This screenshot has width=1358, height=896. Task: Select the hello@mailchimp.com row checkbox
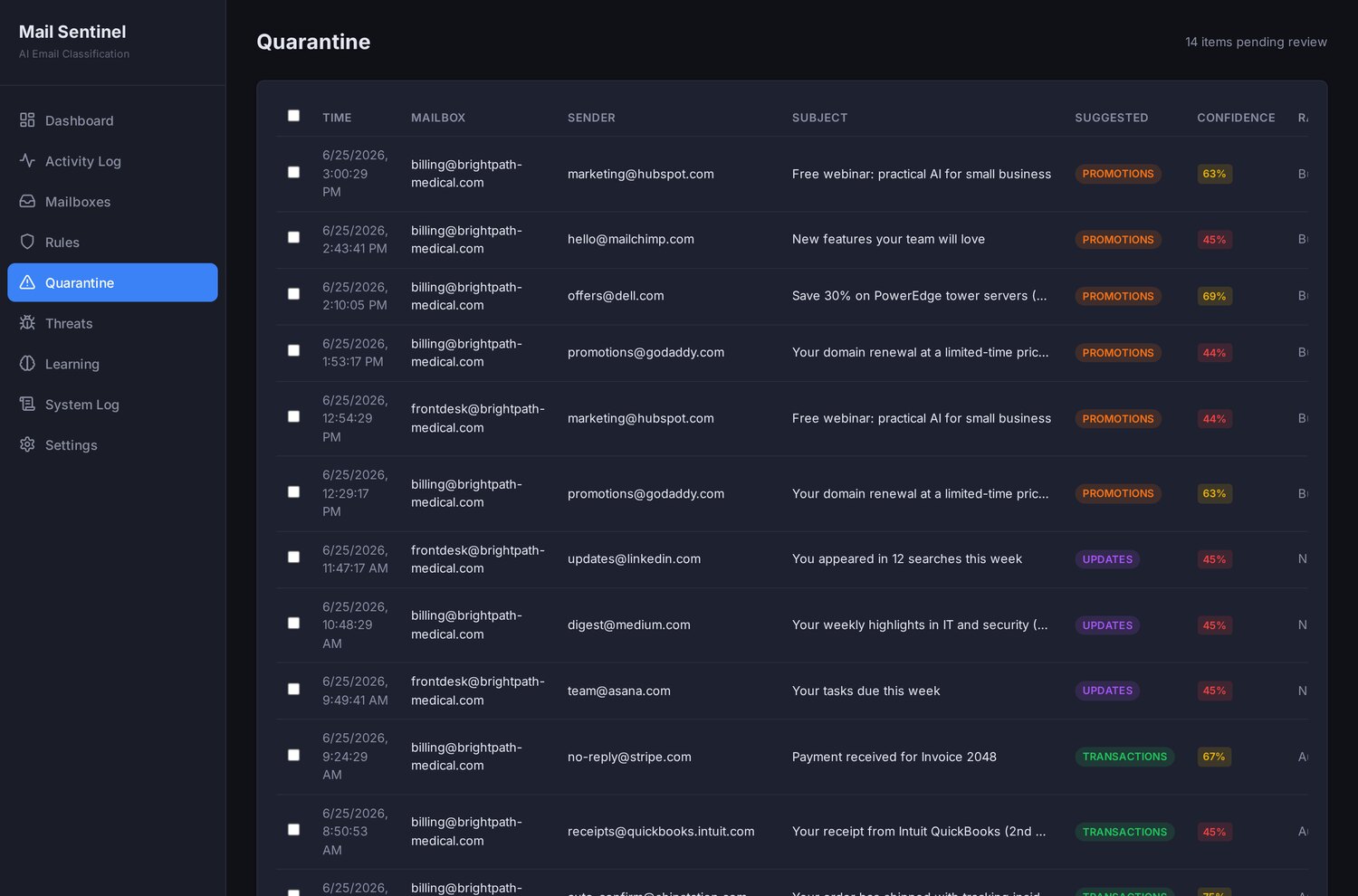(x=293, y=237)
